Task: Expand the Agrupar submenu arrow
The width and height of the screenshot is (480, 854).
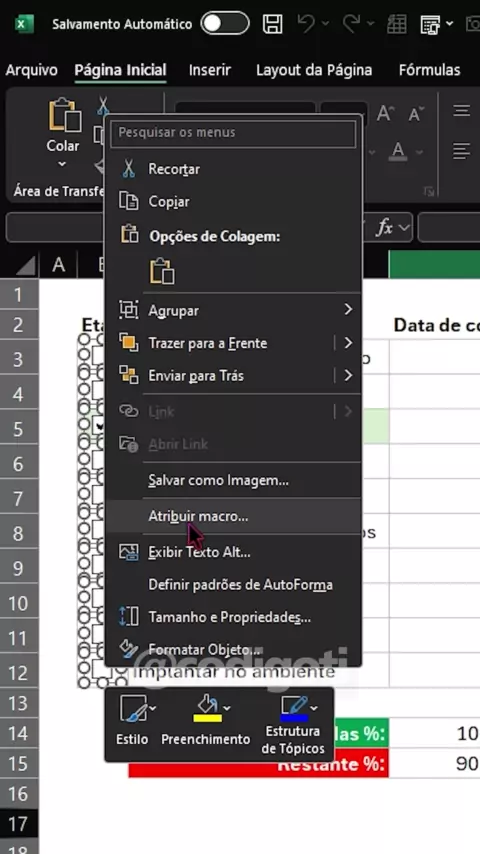Action: pyautogui.click(x=348, y=310)
